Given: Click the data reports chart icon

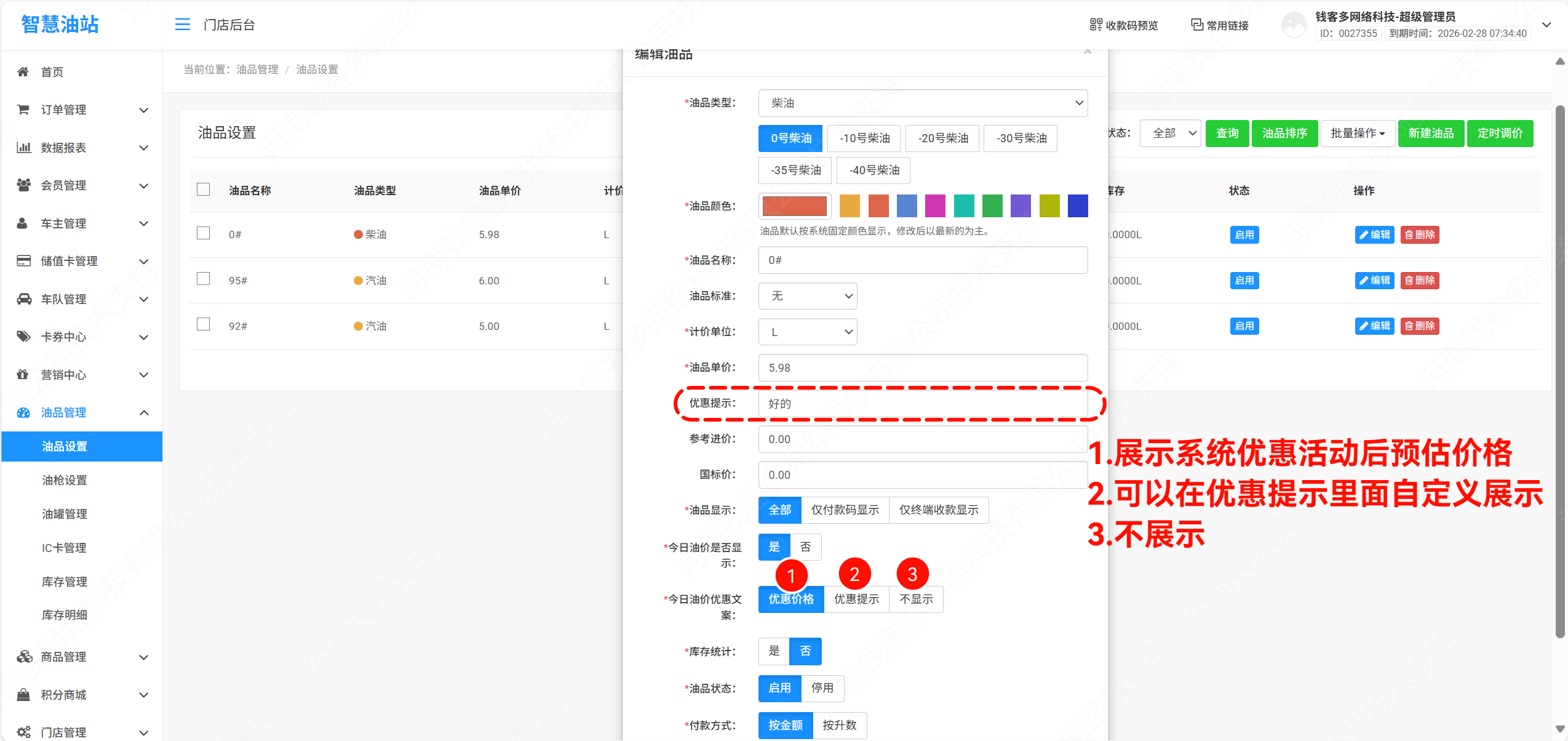Looking at the screenshot, I should (x=23, y=148).
